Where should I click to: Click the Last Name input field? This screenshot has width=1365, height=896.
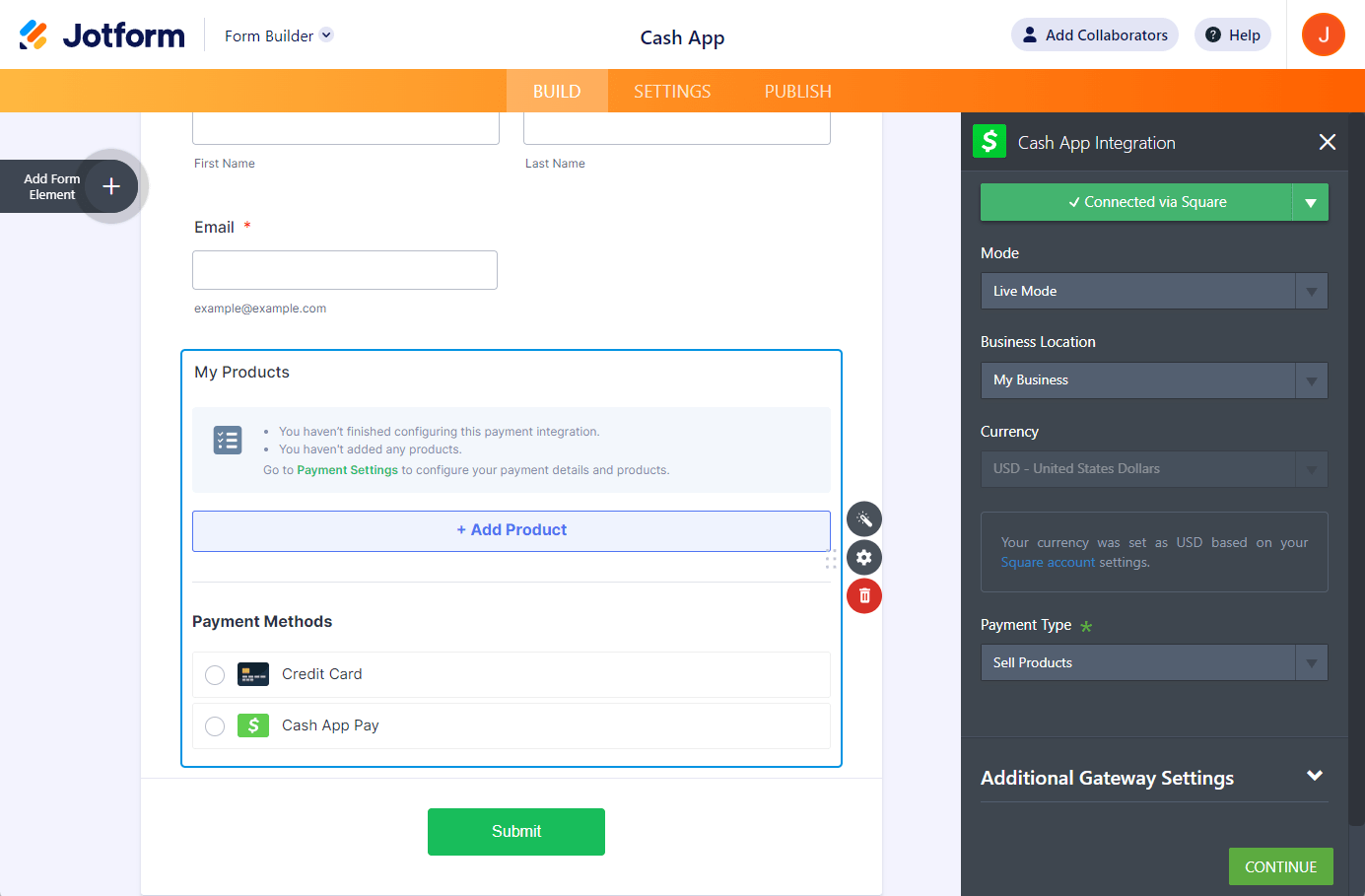(677, 128)
